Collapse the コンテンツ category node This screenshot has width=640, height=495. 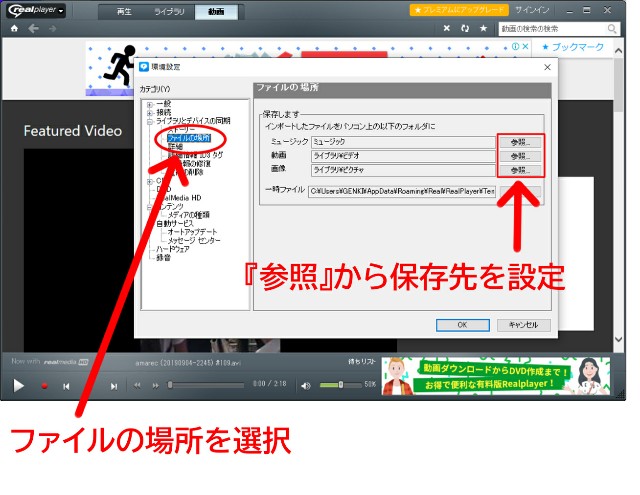(x=149, y=207)
